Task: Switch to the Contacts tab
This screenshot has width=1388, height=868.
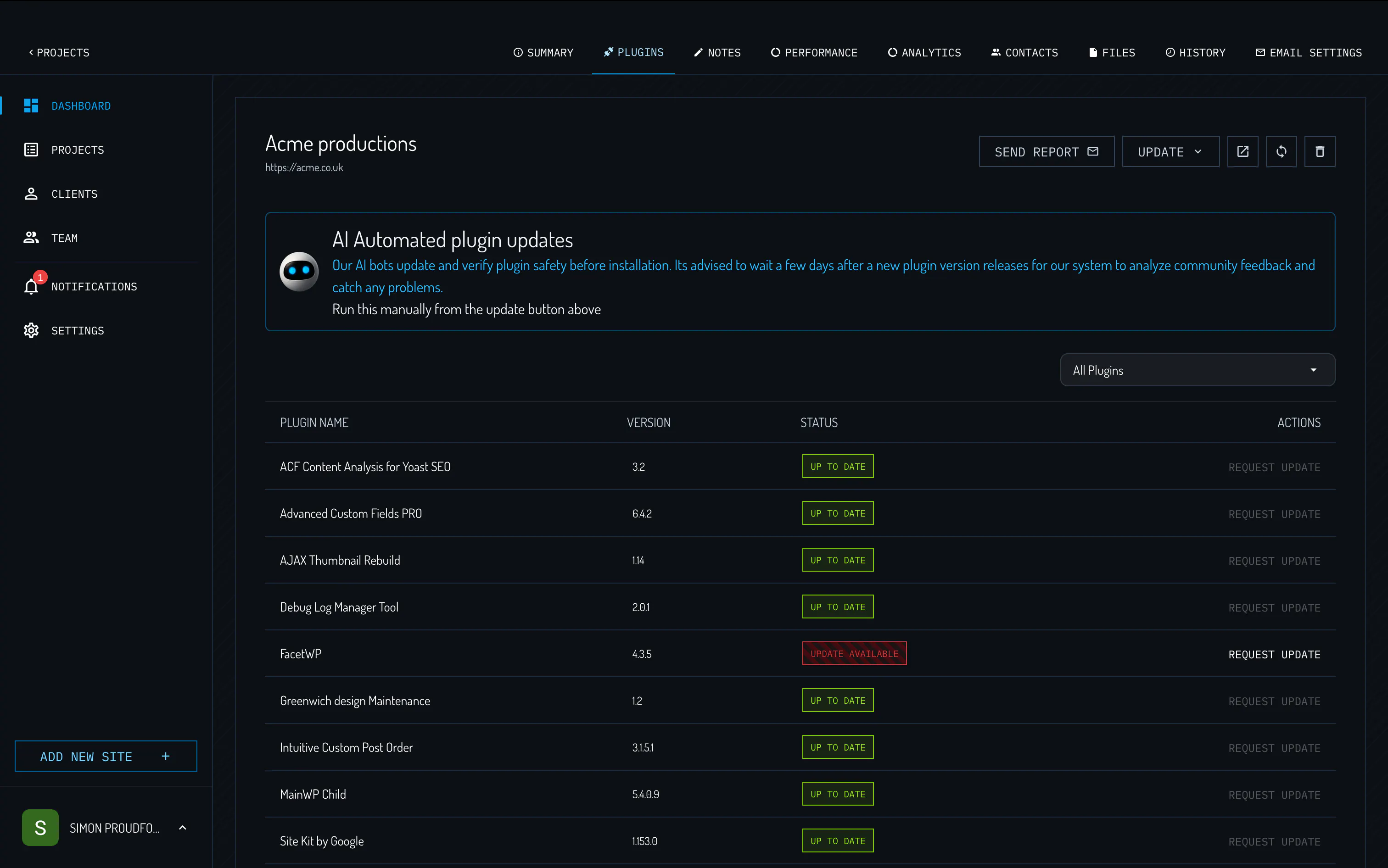Action: tap(1024, 52)
